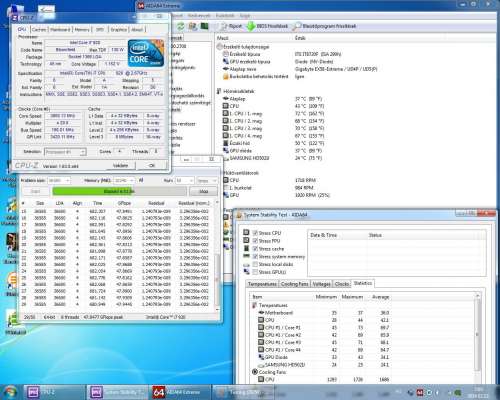
Task: Switch to Caches tab in CPU-Z
Action: [x=39, y=30]
